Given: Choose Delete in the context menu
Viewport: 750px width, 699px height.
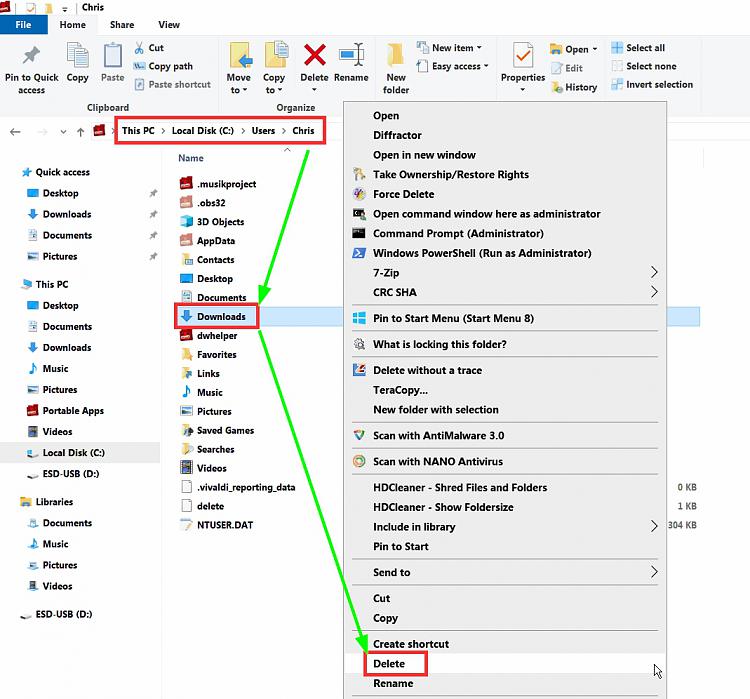Looking at the screenshot, I should 505,663.
